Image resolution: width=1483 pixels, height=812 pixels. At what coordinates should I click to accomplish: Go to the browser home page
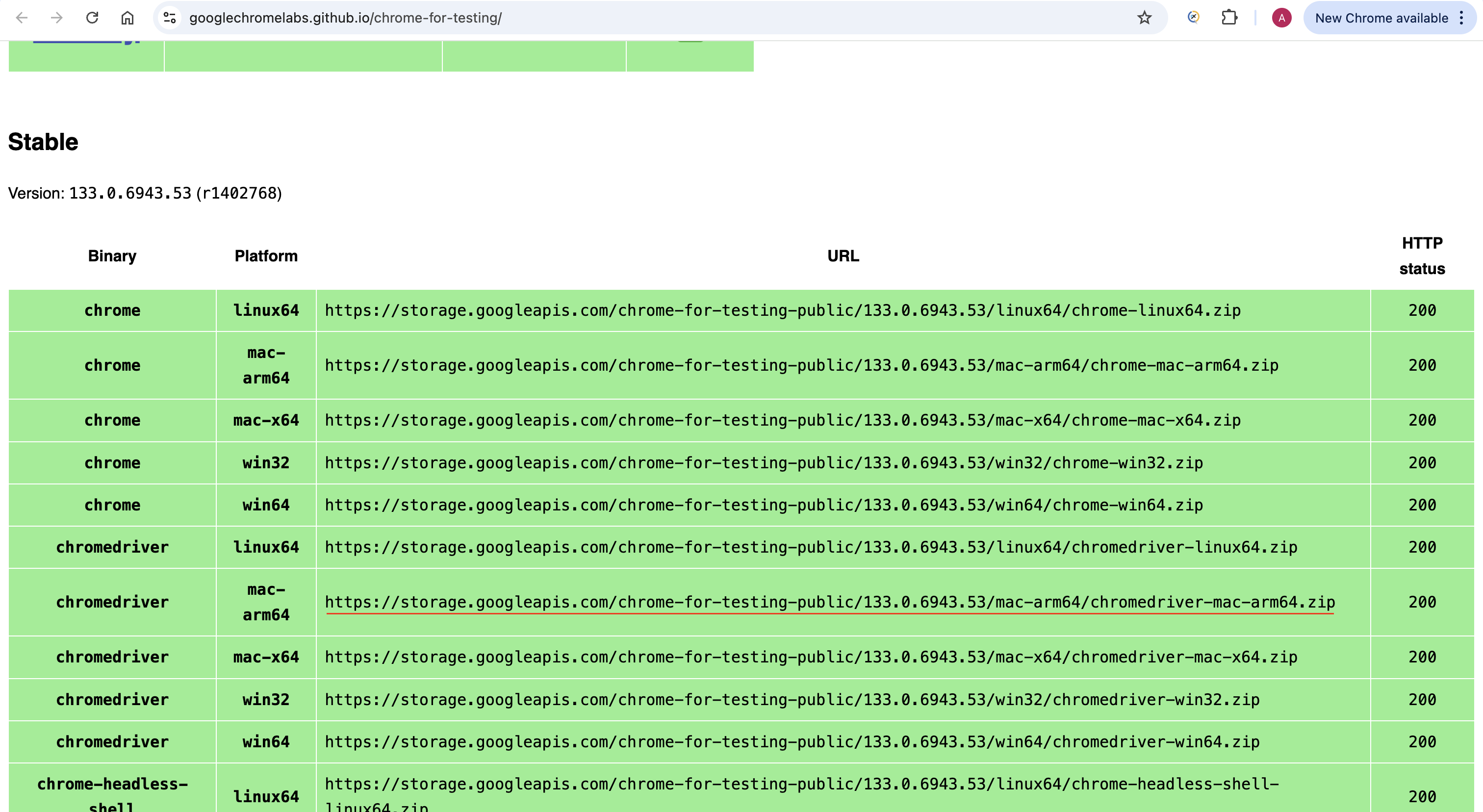pyautogui.click(x=127, y=18)
